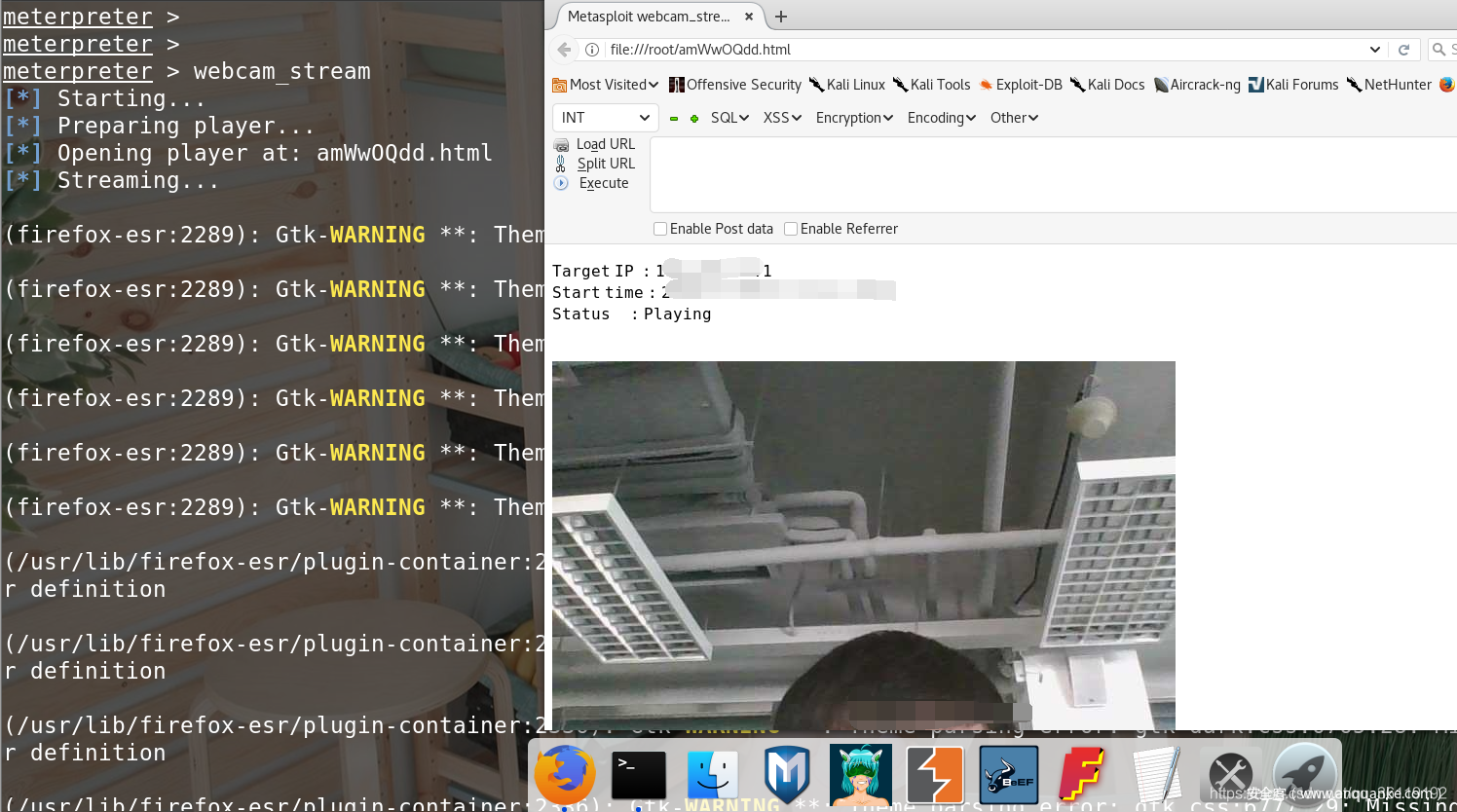Click the Split URL button
This screenshot has height=812, width=1457.
pyautogui.click(x=594, y=164)
